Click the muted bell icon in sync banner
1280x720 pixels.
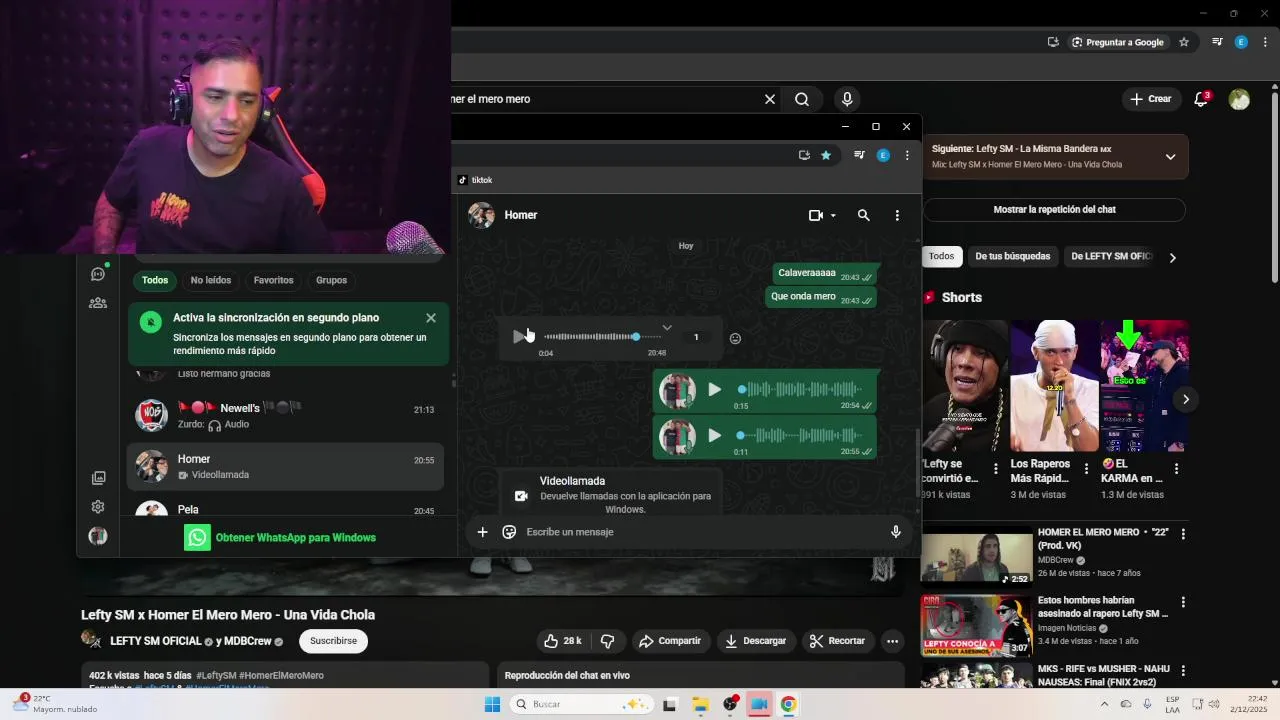[x=150, y=322]
